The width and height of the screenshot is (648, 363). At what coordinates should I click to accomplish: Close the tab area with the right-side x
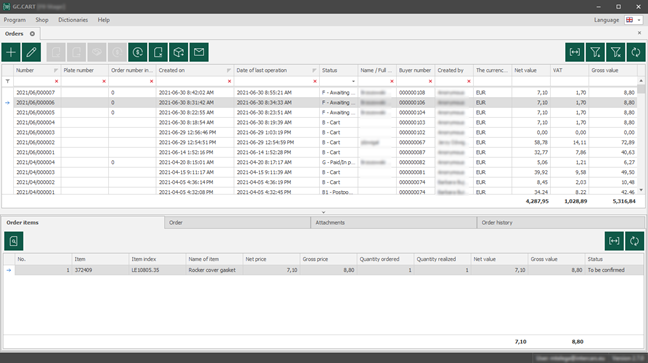[x=639, y=33]
